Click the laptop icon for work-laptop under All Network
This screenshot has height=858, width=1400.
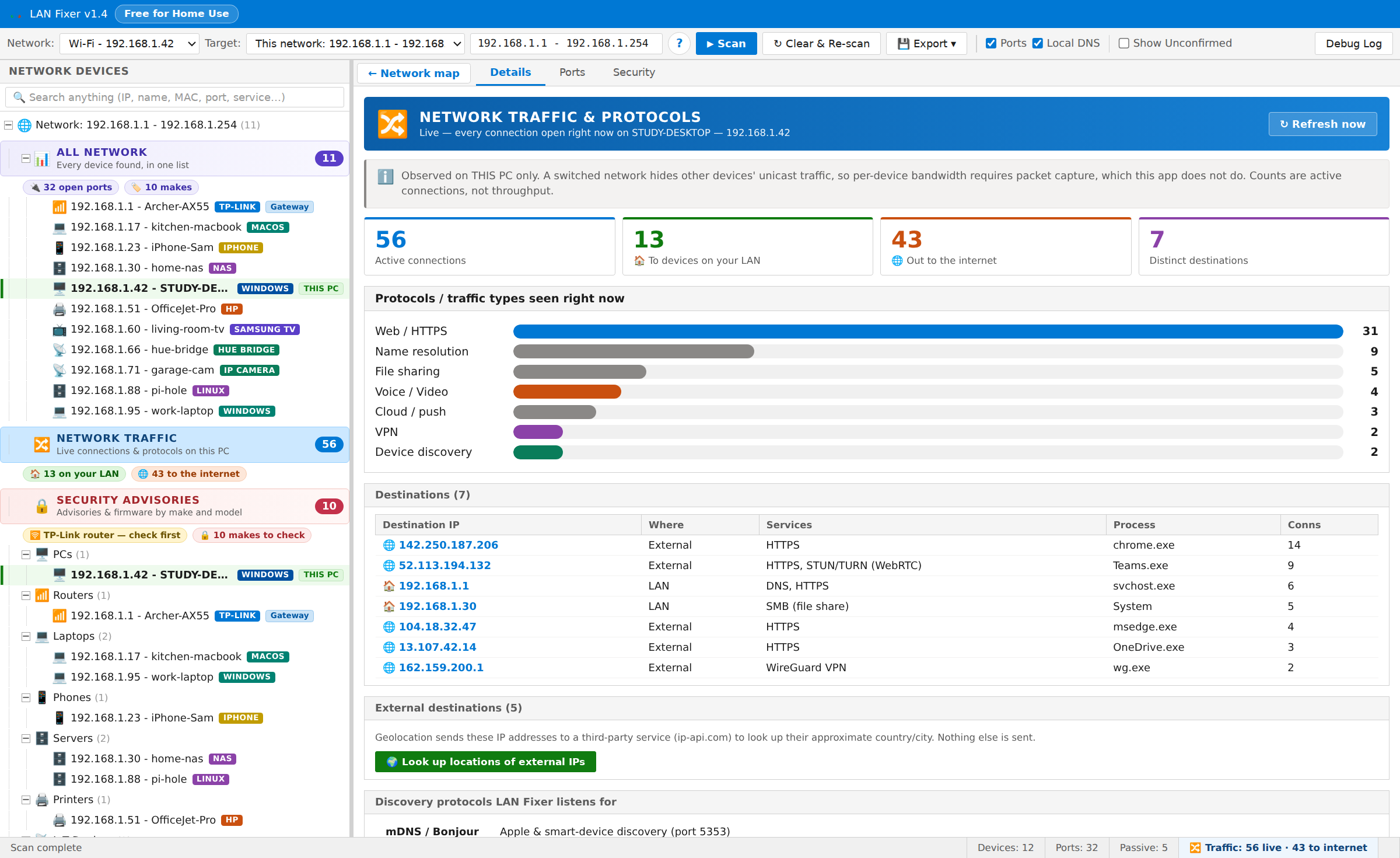click(60, 411)
